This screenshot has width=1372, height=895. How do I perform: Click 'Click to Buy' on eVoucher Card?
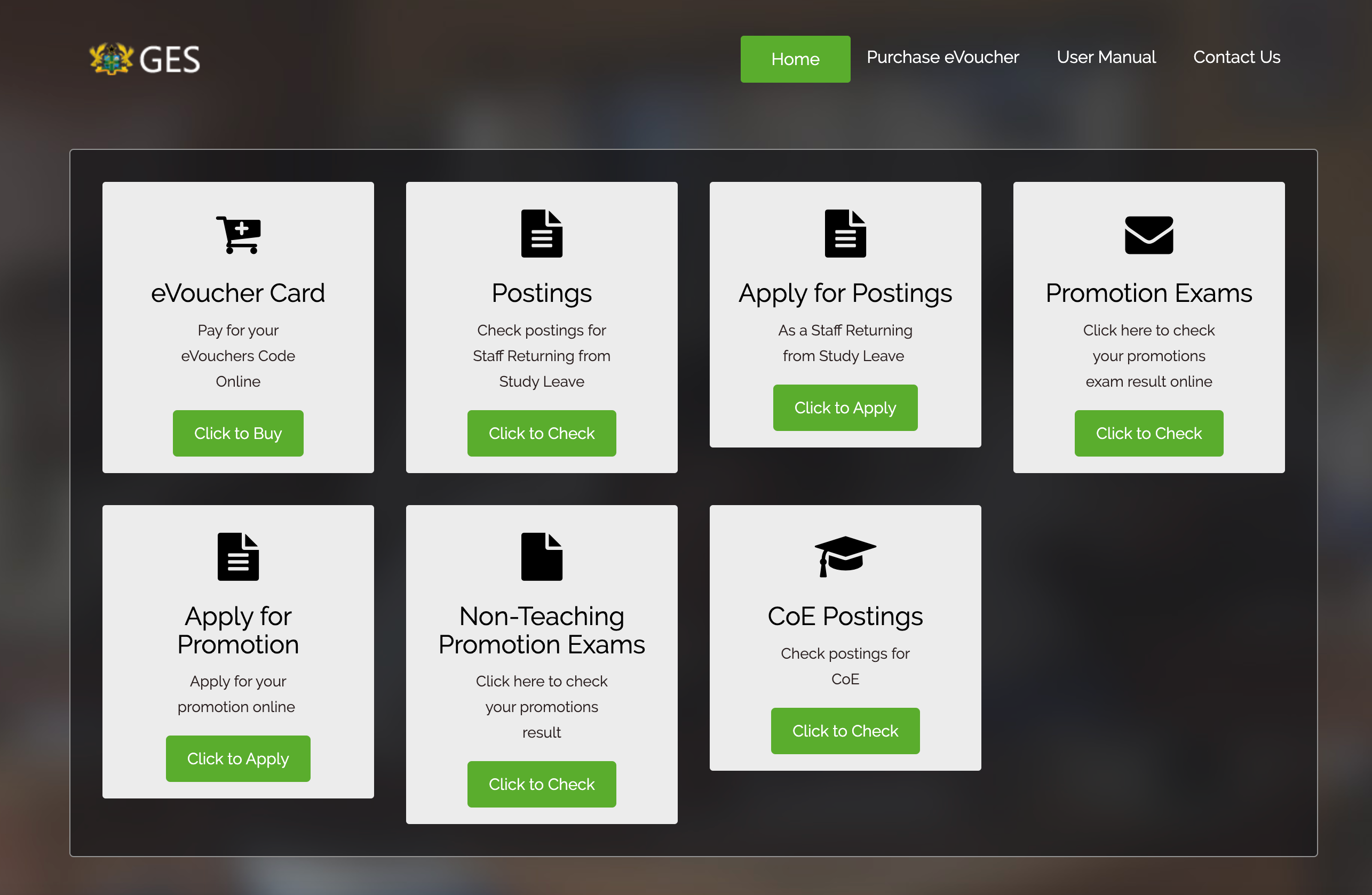pyautogui.click(x=238, y=433)
